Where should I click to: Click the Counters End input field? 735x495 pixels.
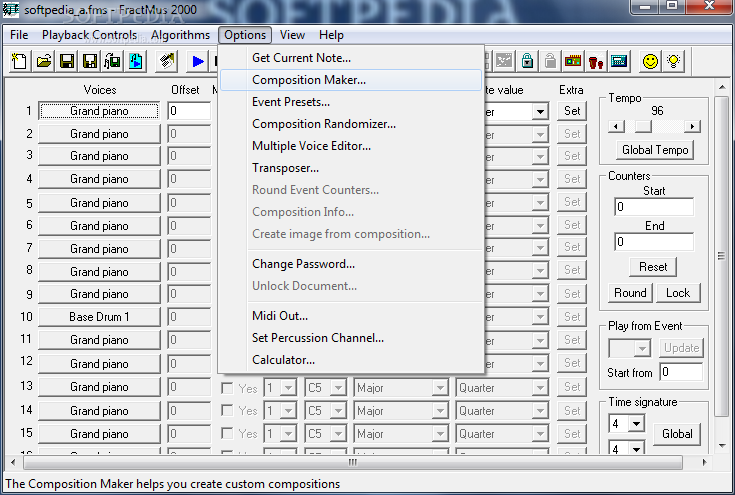pos(654,242)
